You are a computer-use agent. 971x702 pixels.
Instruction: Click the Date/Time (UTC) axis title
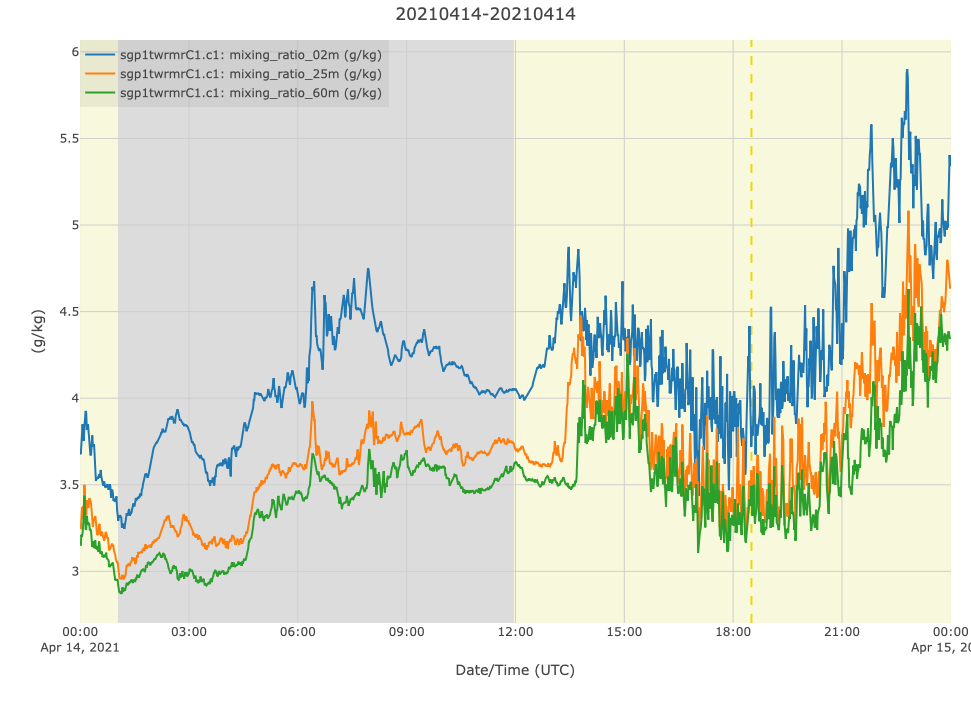click(515, 670)
